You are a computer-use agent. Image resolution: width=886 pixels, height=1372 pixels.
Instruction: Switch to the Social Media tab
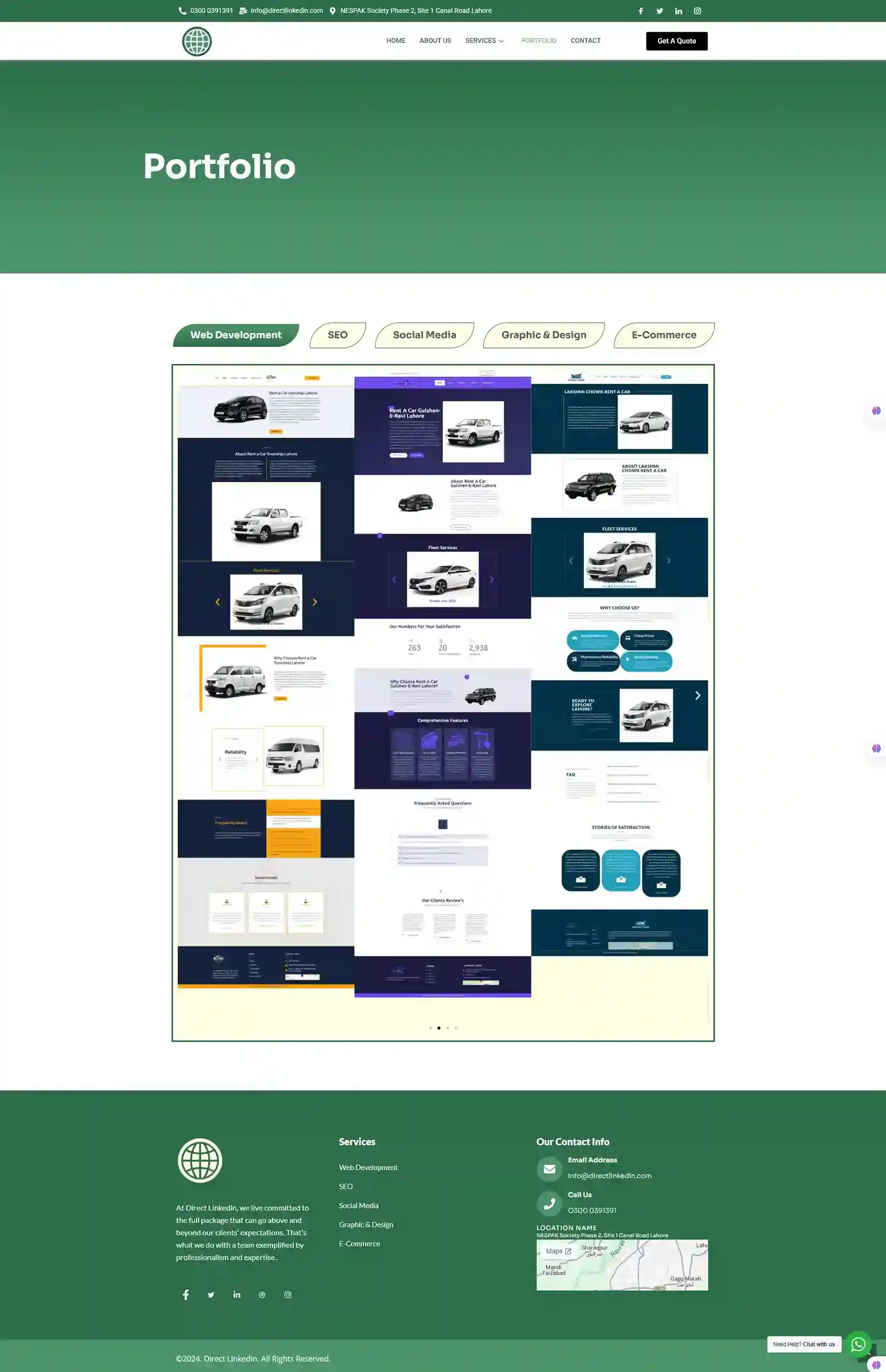point(424,335)
